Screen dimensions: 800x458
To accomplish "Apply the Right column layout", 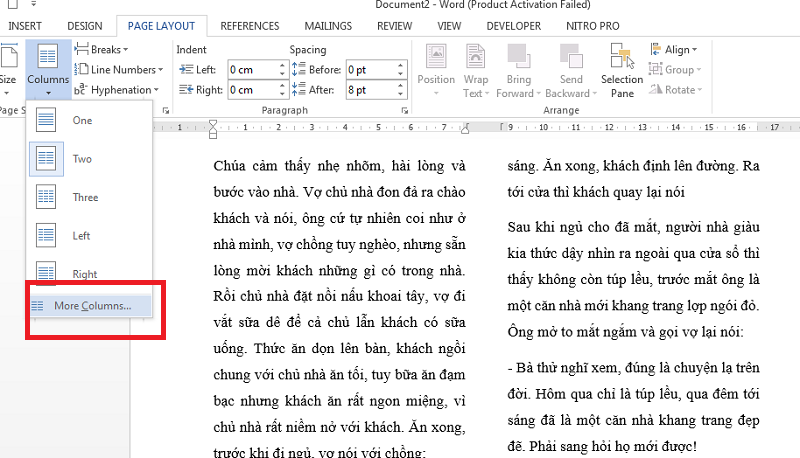I will click(90, 273).
